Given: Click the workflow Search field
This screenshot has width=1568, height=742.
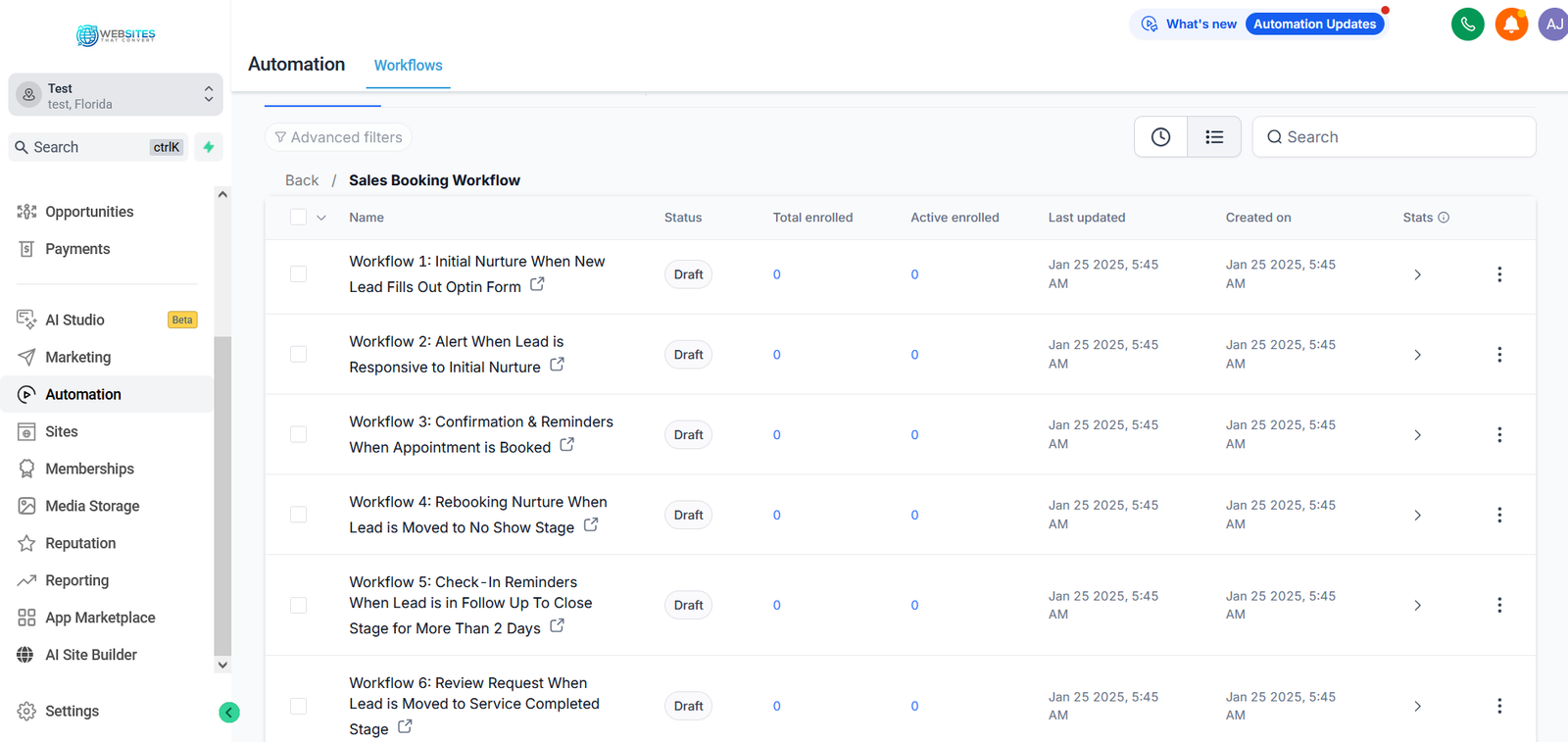Looking at the screenshot, I should point(1394,137).
